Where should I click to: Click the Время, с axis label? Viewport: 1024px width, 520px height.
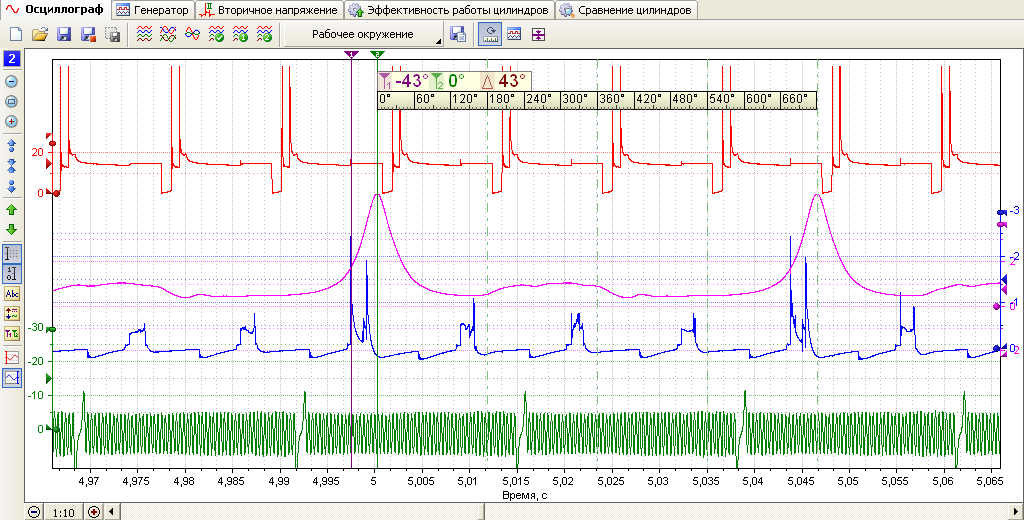524,495
